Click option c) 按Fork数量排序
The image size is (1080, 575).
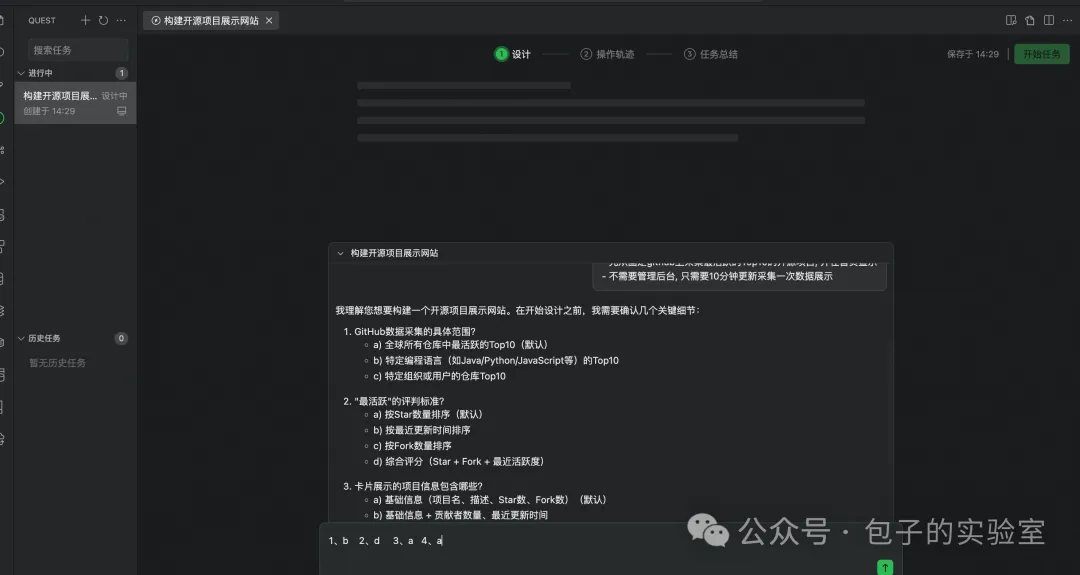(x=413, y=446)
